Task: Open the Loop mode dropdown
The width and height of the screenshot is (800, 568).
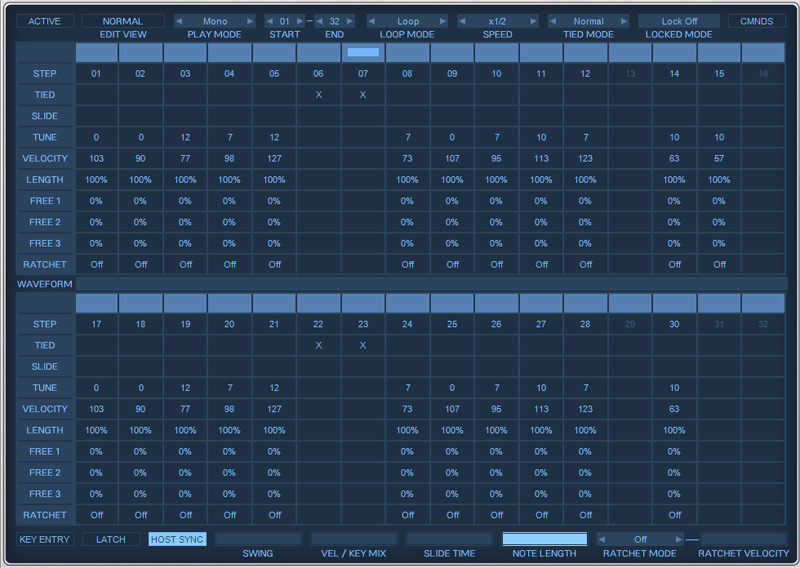Action: point(408,21)
